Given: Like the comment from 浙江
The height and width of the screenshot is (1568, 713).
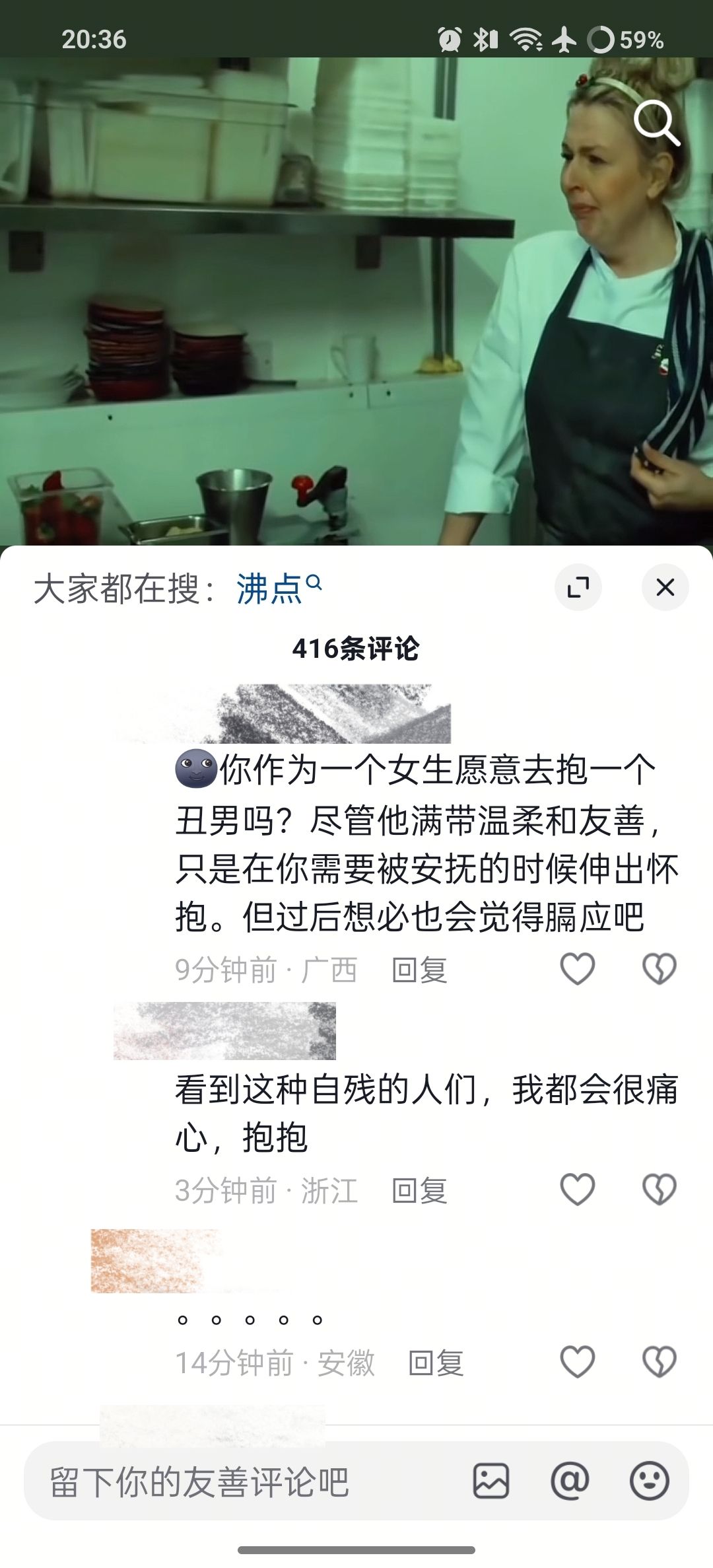Looking at the screenshot, I should click(577, 1190).
